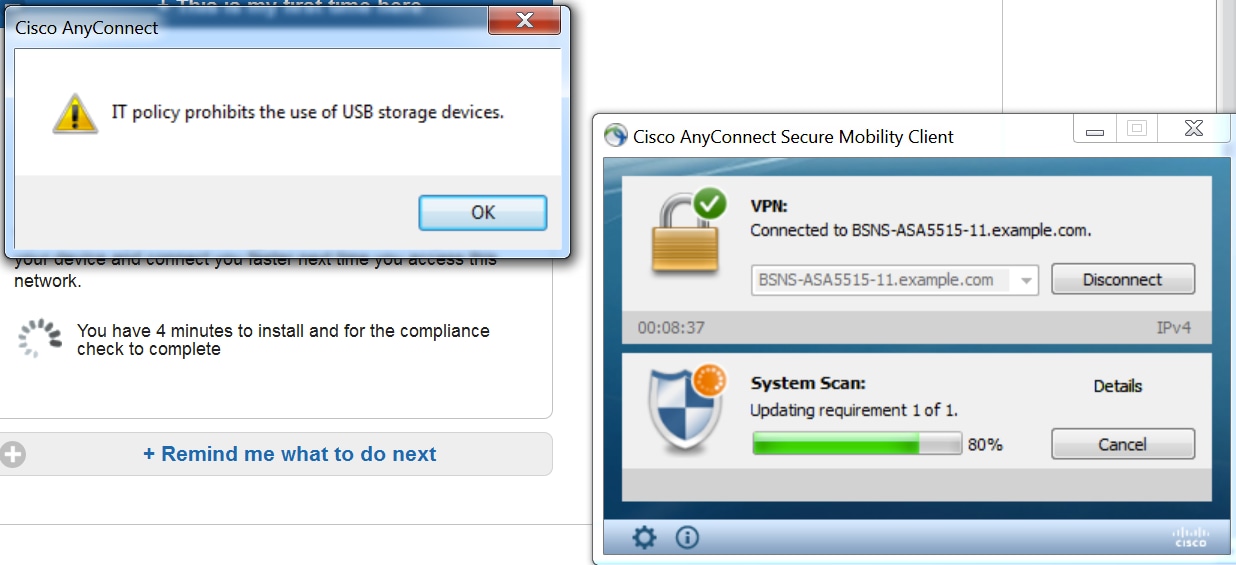Close the Cisco AnyConnect warning dialog
The image size is (1236, 565).
pyautogui.click(x=522, y=22)
